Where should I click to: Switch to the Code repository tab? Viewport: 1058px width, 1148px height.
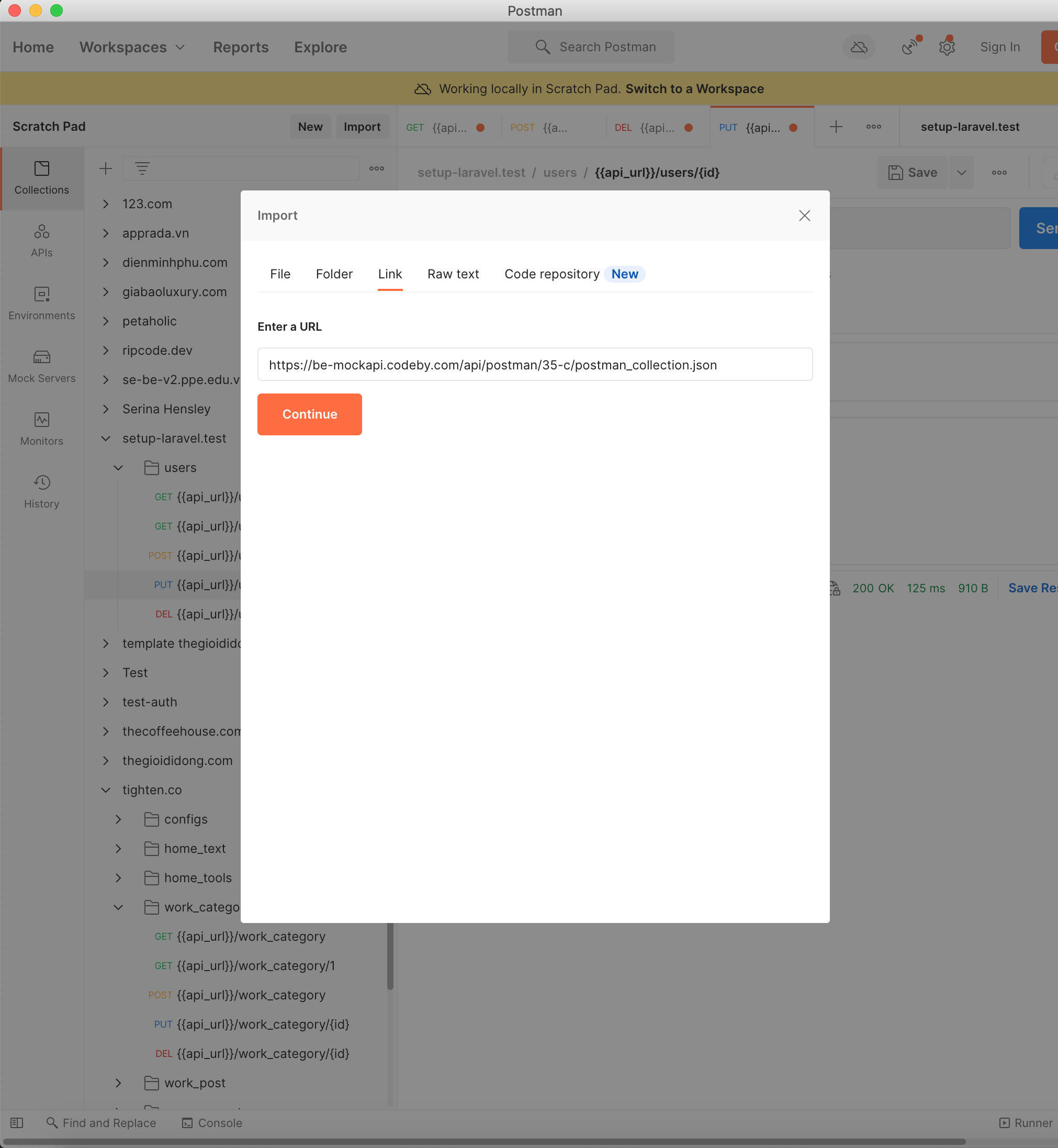551,274
